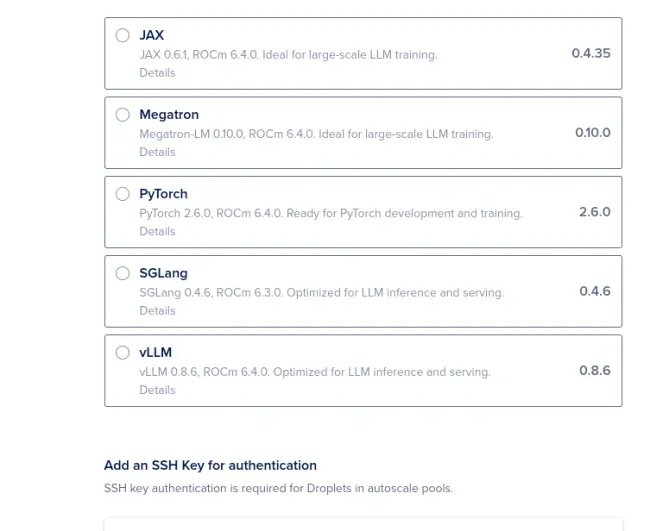Click the SSH key box below authentication heading
Image resolution: width=650 pixels, height=531 pixels.
(363, 524)
